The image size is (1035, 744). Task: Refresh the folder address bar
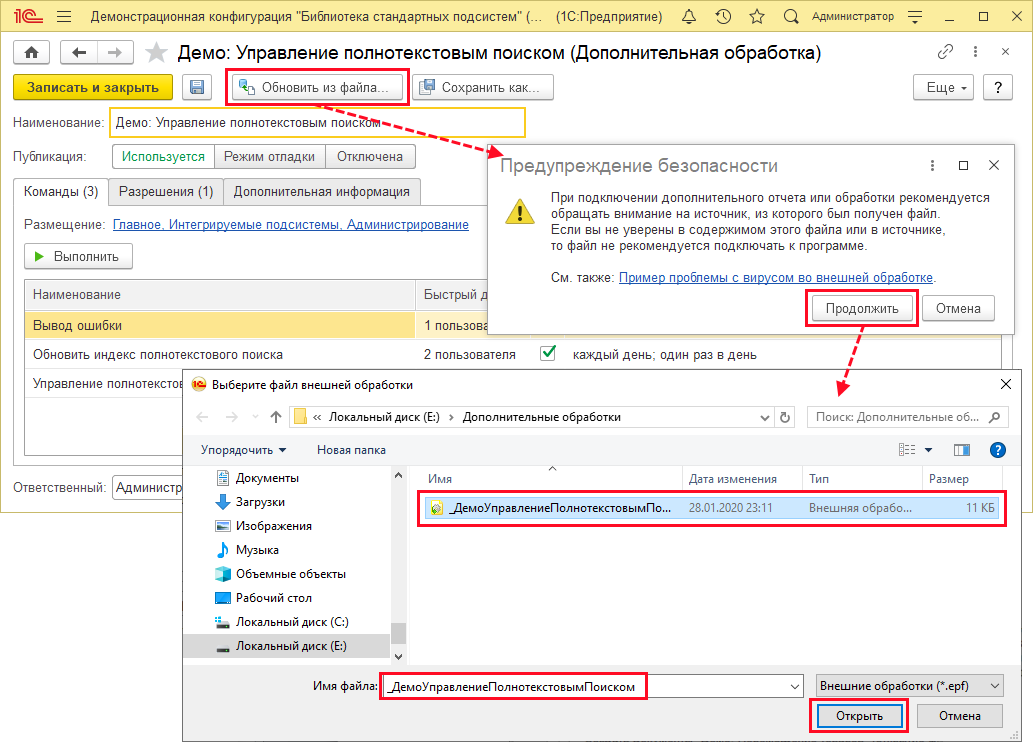[785, 417]
